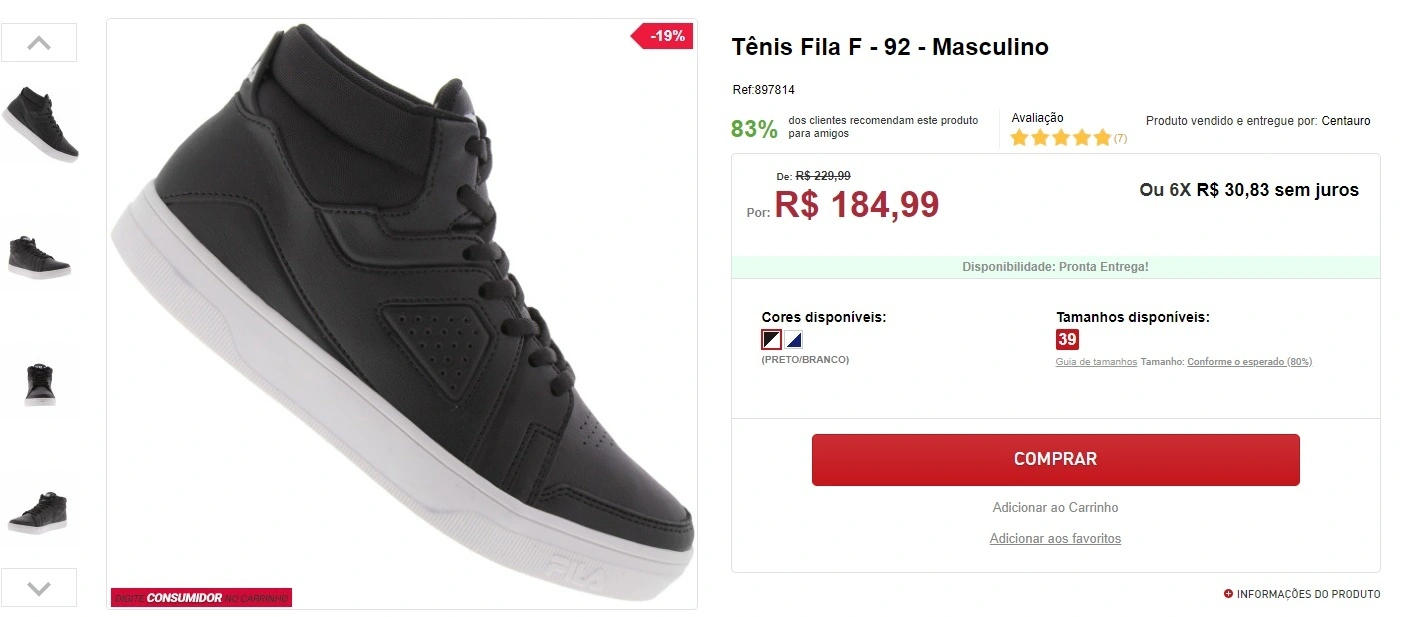Open the (7) reviews count
This screenshot has height=617, width=1401.
1121,139
